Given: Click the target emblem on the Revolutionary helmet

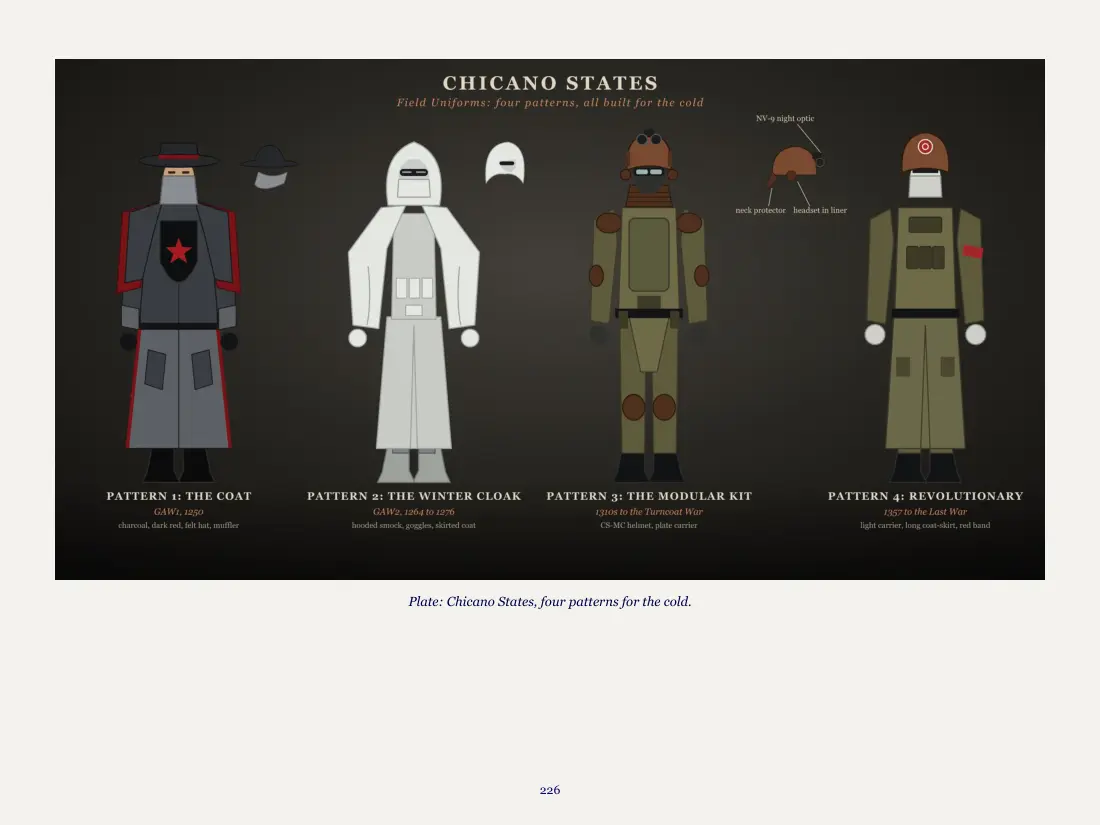Looking at the screenshot, I should tap(925, 147).
